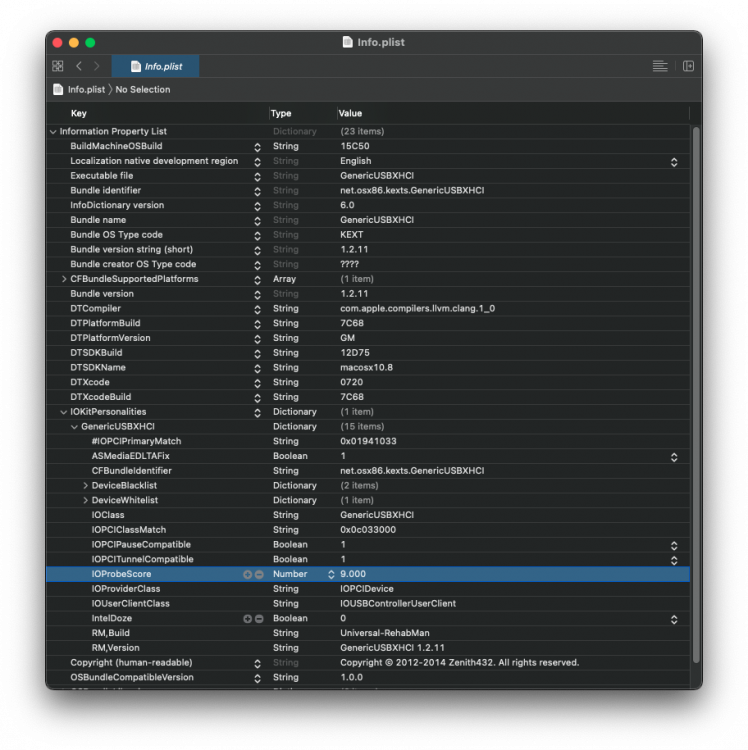
Task: Toggle the editor options lines icon
Action: [x=660, y=66]
